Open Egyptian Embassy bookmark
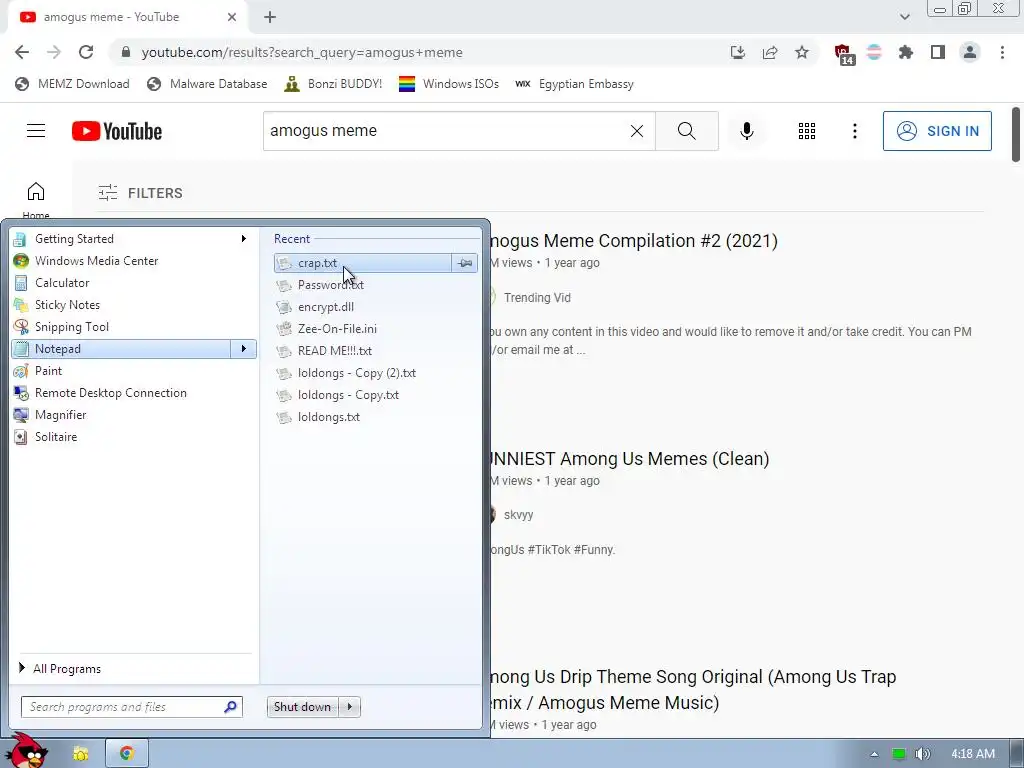 tap(575, 84)
